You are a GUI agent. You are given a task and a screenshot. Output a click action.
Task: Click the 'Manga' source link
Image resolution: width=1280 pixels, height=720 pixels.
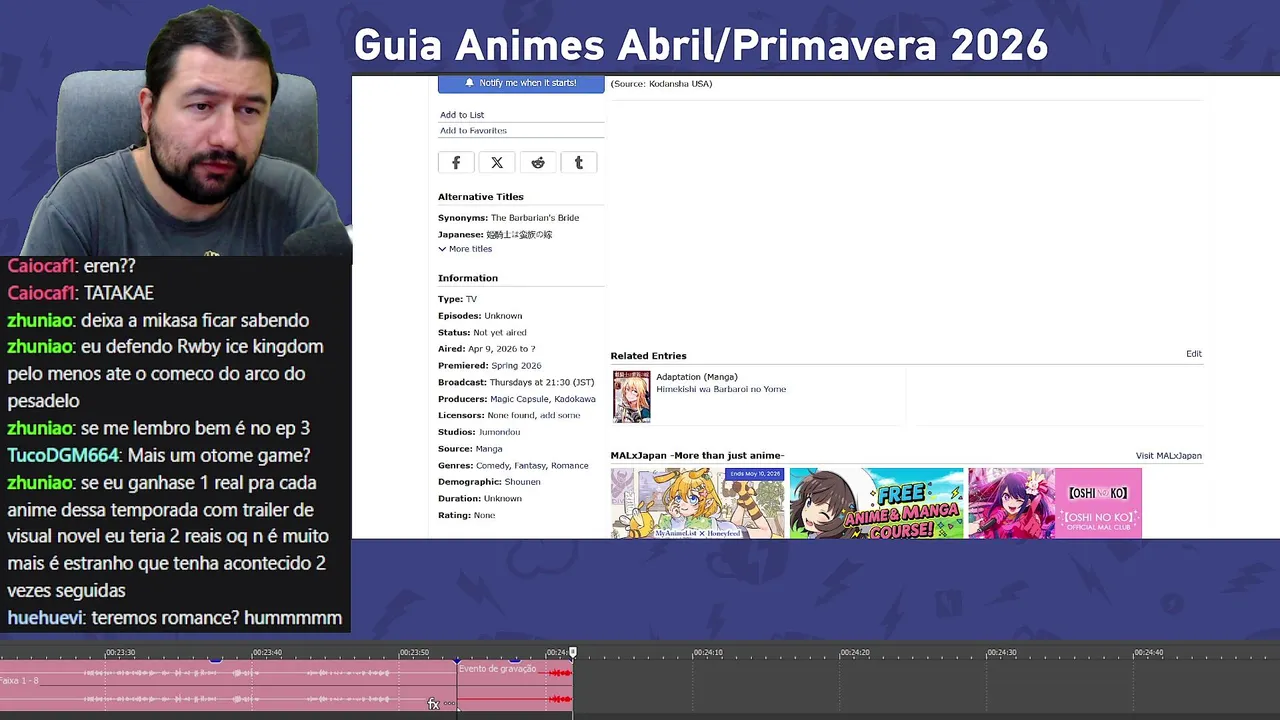(489, 449)
